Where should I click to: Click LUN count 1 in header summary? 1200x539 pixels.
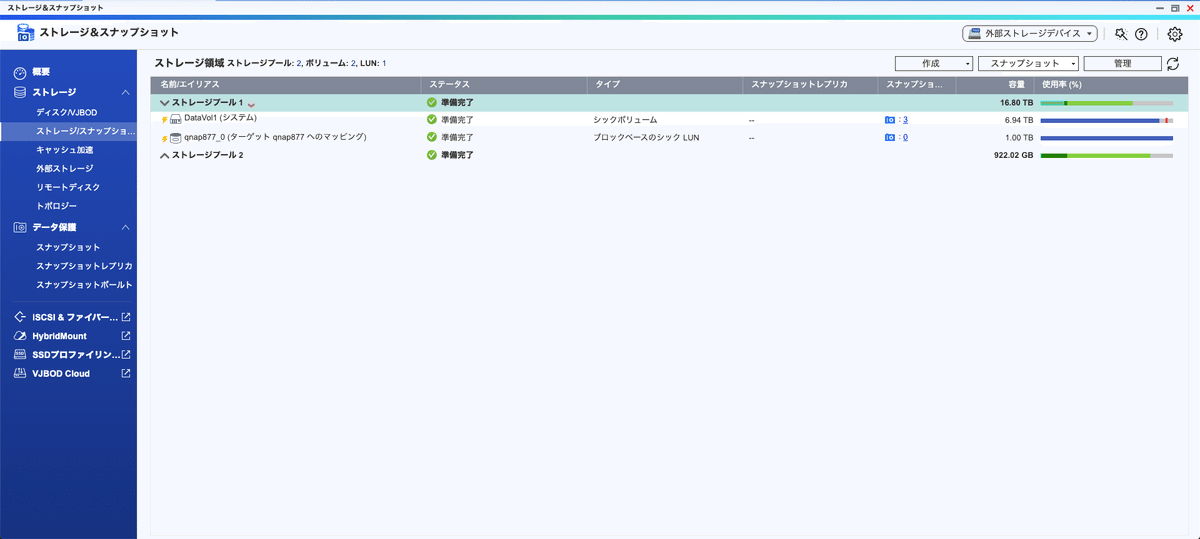(384, 64)
